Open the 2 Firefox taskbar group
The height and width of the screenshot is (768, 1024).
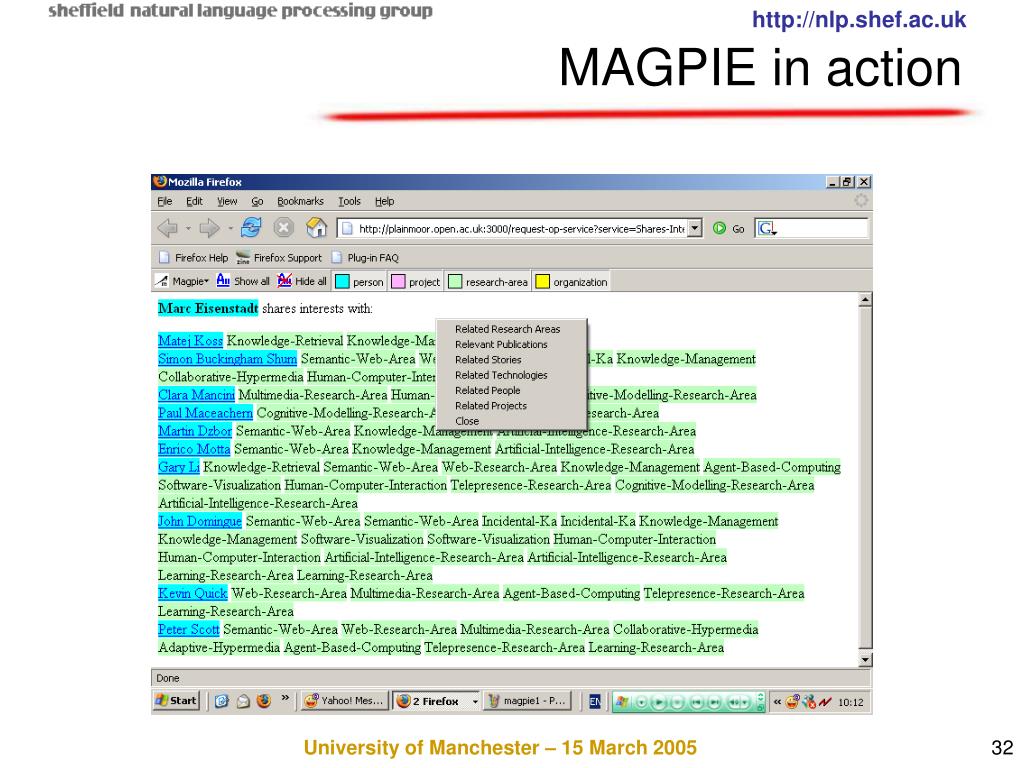[x=436, y=701]
